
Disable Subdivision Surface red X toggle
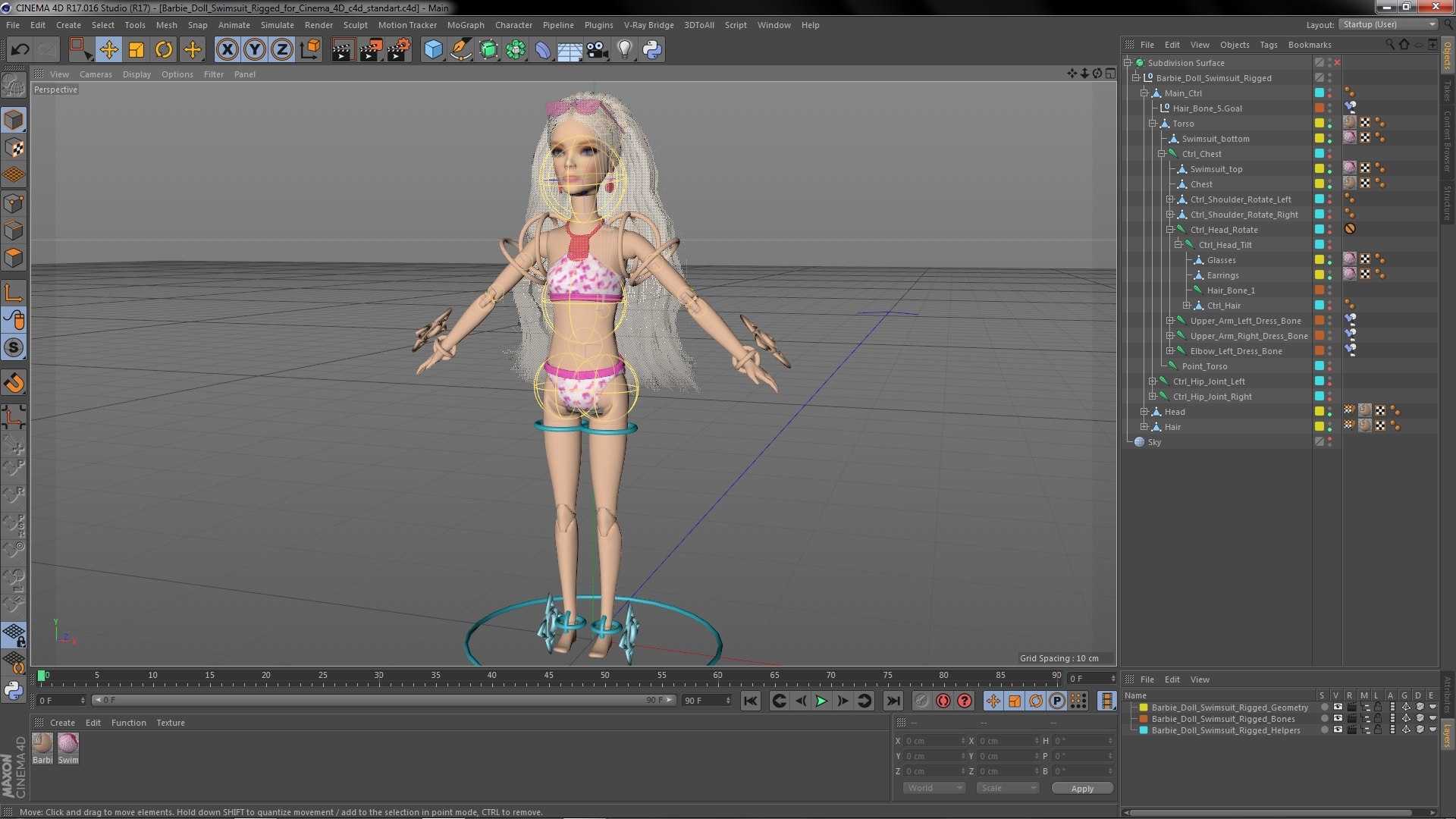(x=1337, y=63)
